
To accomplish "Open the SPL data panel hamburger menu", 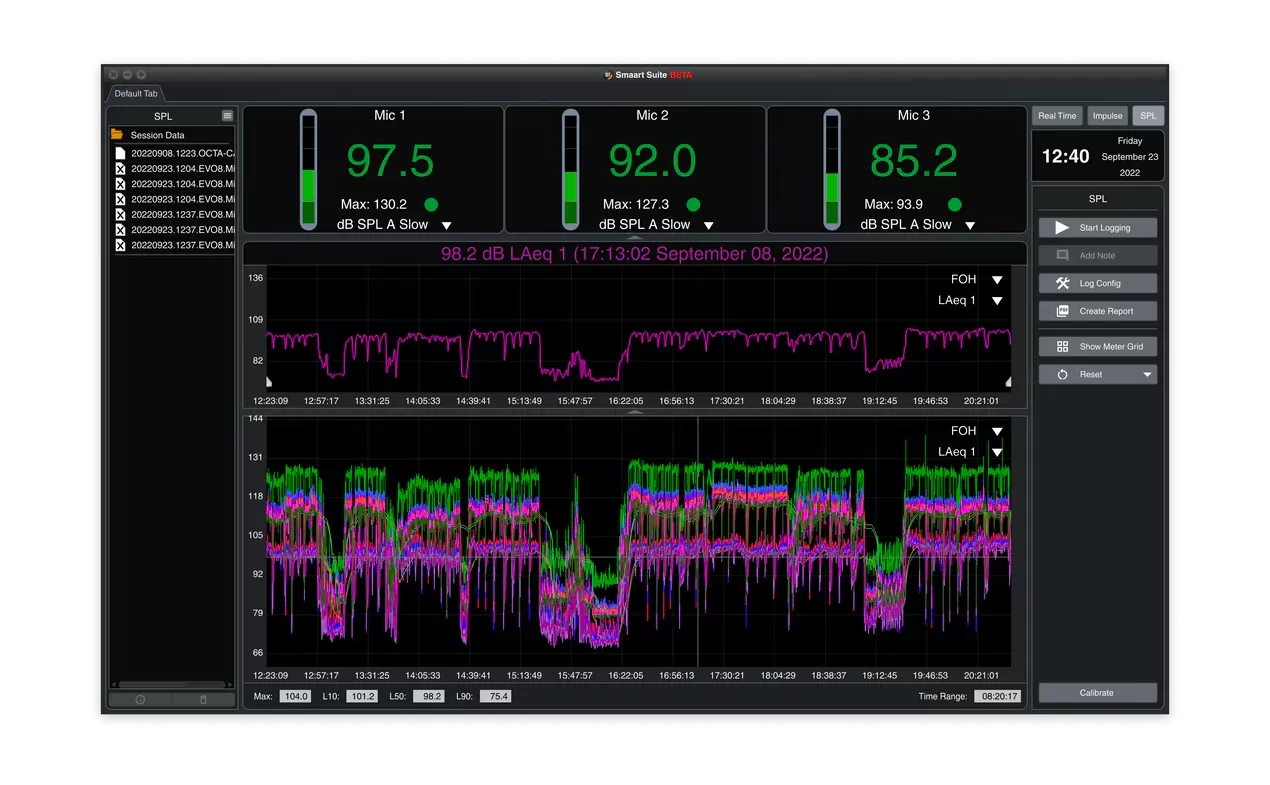I will pos(228,116).
